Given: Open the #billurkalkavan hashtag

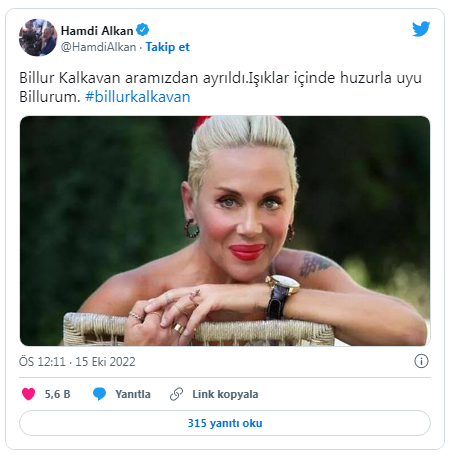Looking at the screenshot, I should 138,97.
